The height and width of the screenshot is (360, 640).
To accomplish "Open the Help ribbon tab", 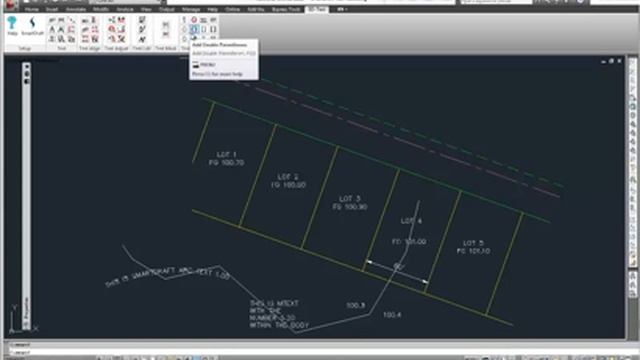I will pos(212,9).
